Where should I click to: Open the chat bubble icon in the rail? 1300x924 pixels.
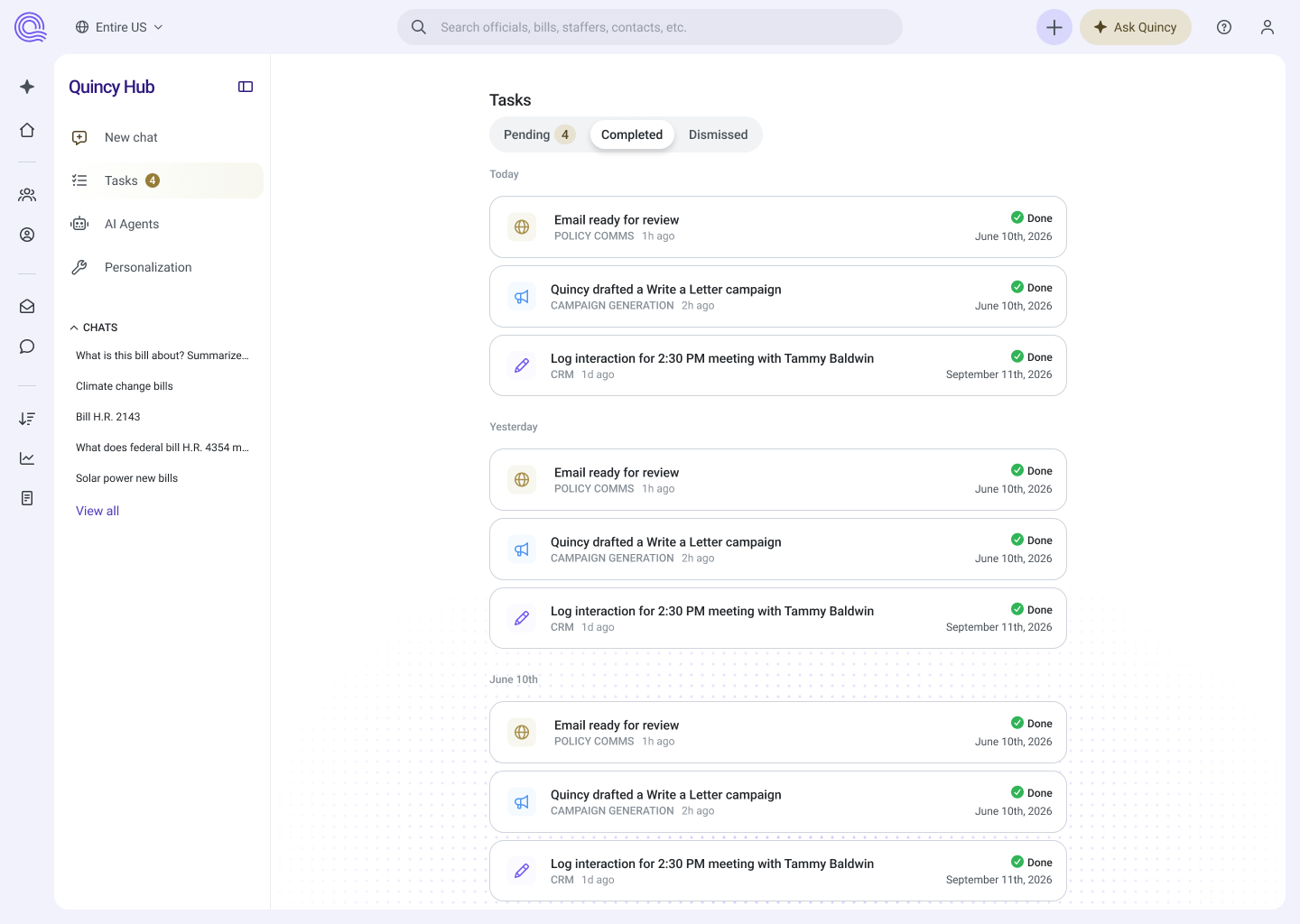(27, 346)
